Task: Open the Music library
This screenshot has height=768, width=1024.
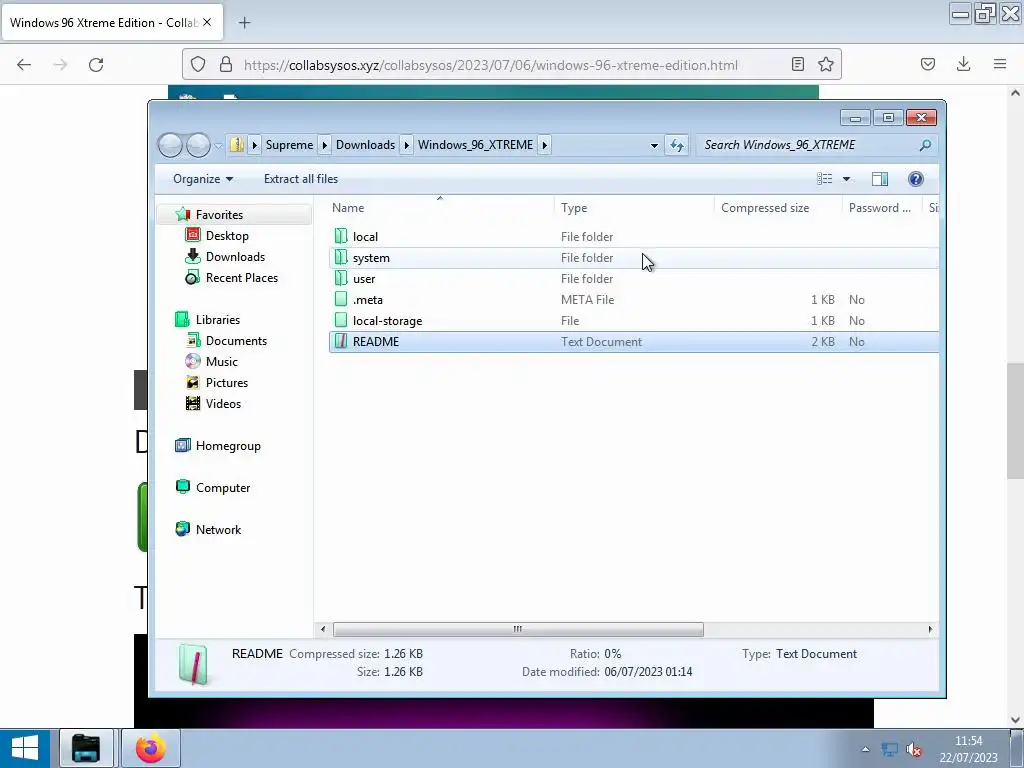Action: 222,362
